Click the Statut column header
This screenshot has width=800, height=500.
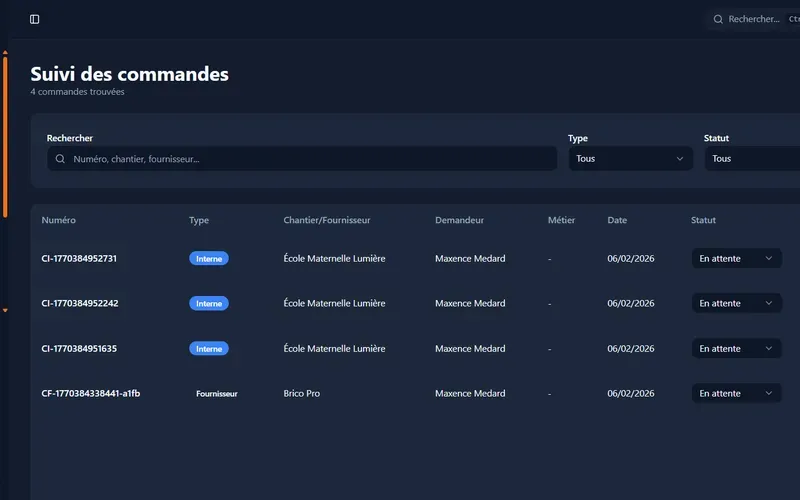(x=703, y=220)
